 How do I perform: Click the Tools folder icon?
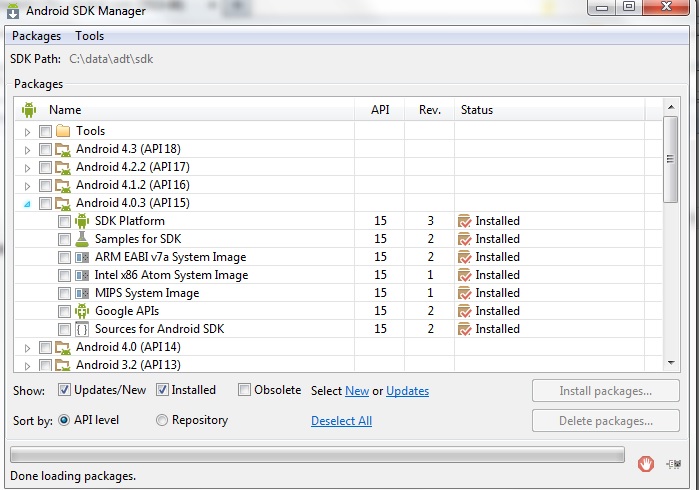[63, 131]
